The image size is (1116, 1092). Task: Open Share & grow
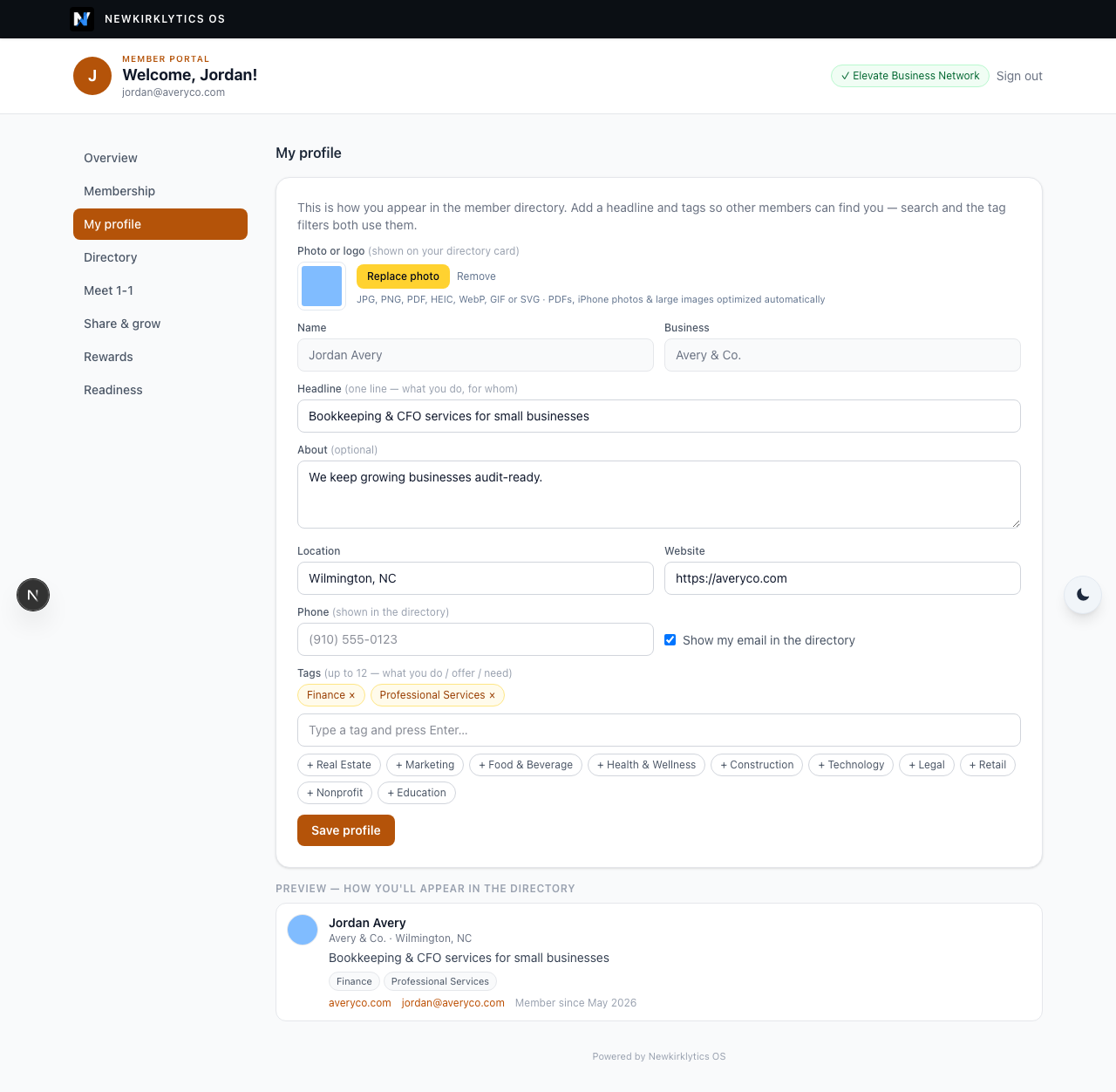160,324
